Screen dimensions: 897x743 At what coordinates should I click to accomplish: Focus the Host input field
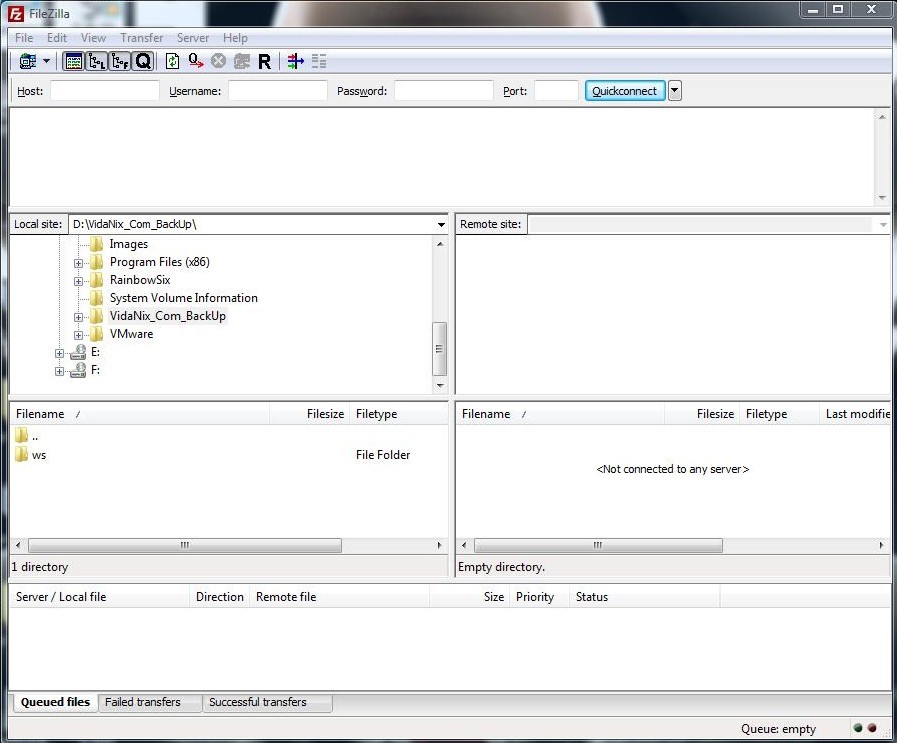pyautogui.click(x=105, y=91)
